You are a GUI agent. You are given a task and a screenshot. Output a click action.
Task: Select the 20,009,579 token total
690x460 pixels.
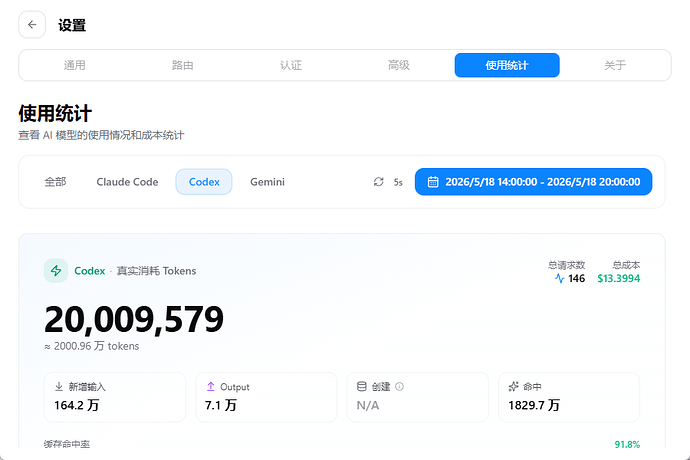[134, 320]
